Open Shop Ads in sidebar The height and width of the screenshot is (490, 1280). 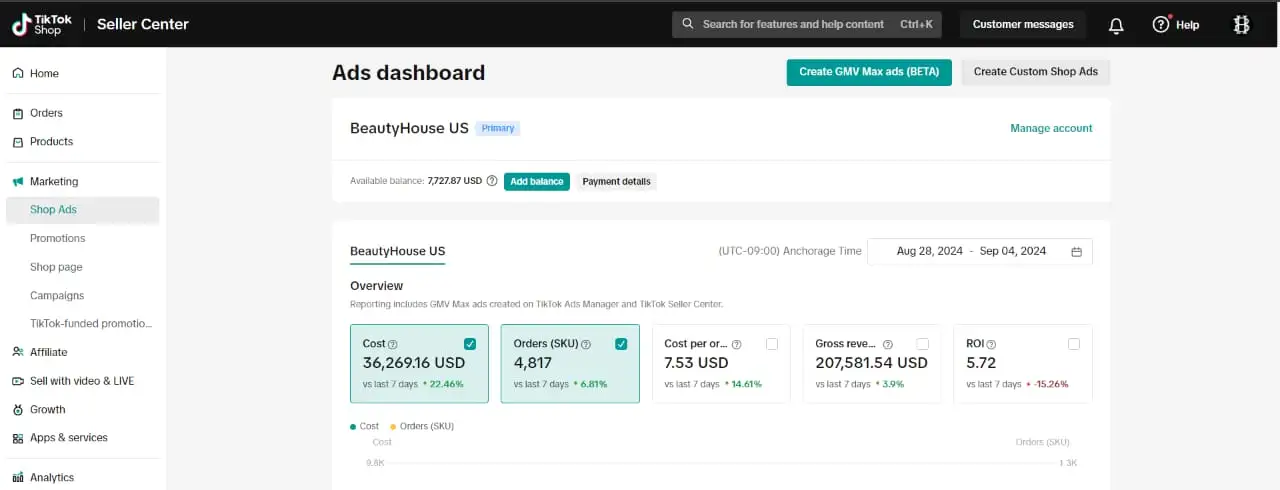[54, 210]
